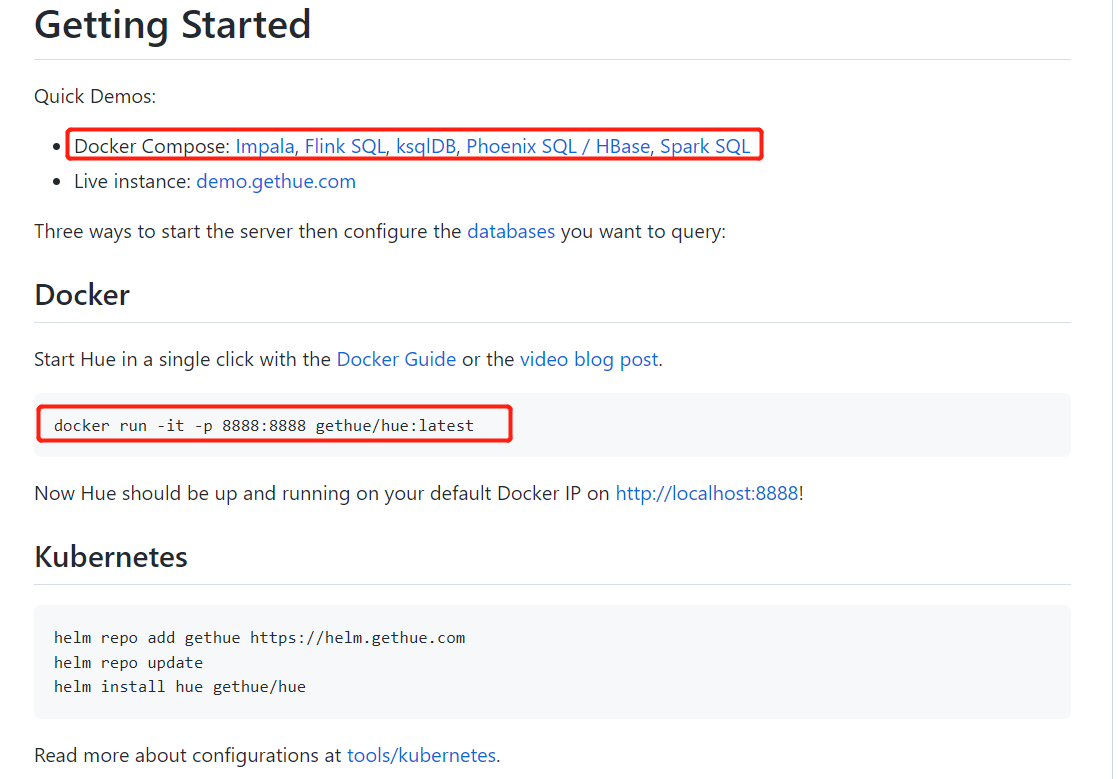1118x779 pixels.
Task: Click 'Start Hue in a single click' text
Action: (x=145, y=359)
